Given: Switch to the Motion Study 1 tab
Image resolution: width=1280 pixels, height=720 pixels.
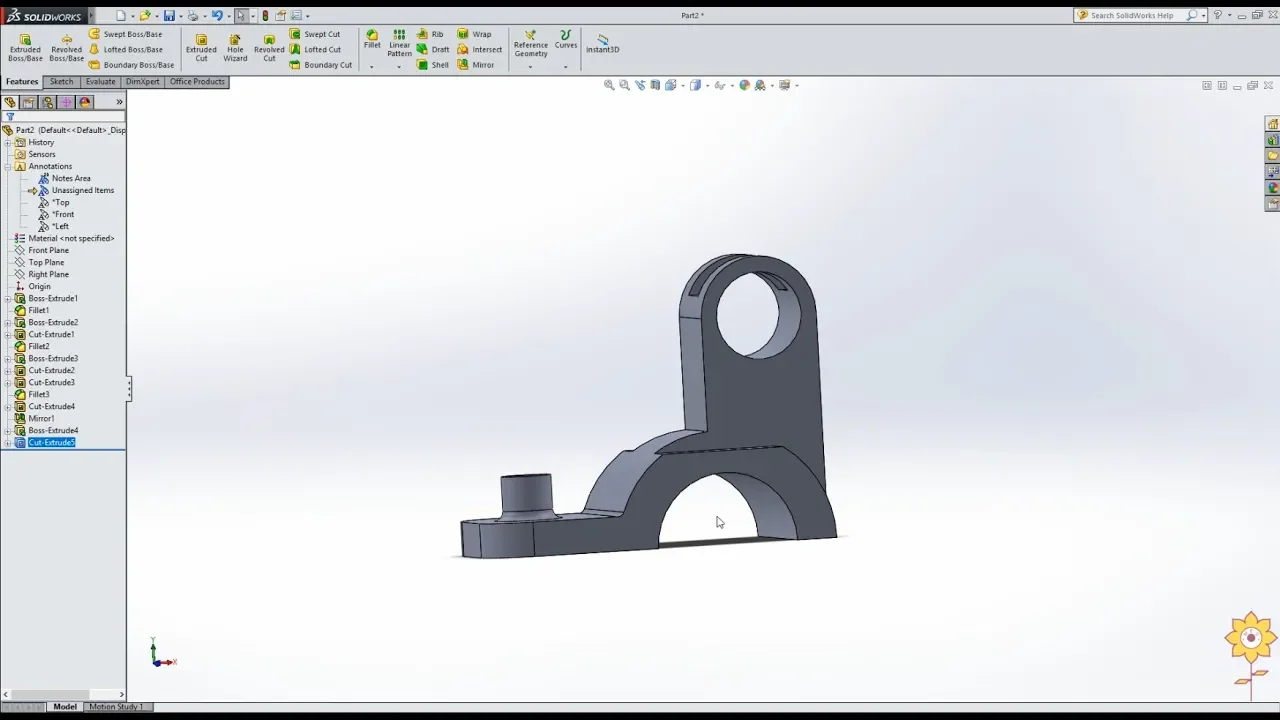Looking at the screenshot, I should tap(116, 707).
